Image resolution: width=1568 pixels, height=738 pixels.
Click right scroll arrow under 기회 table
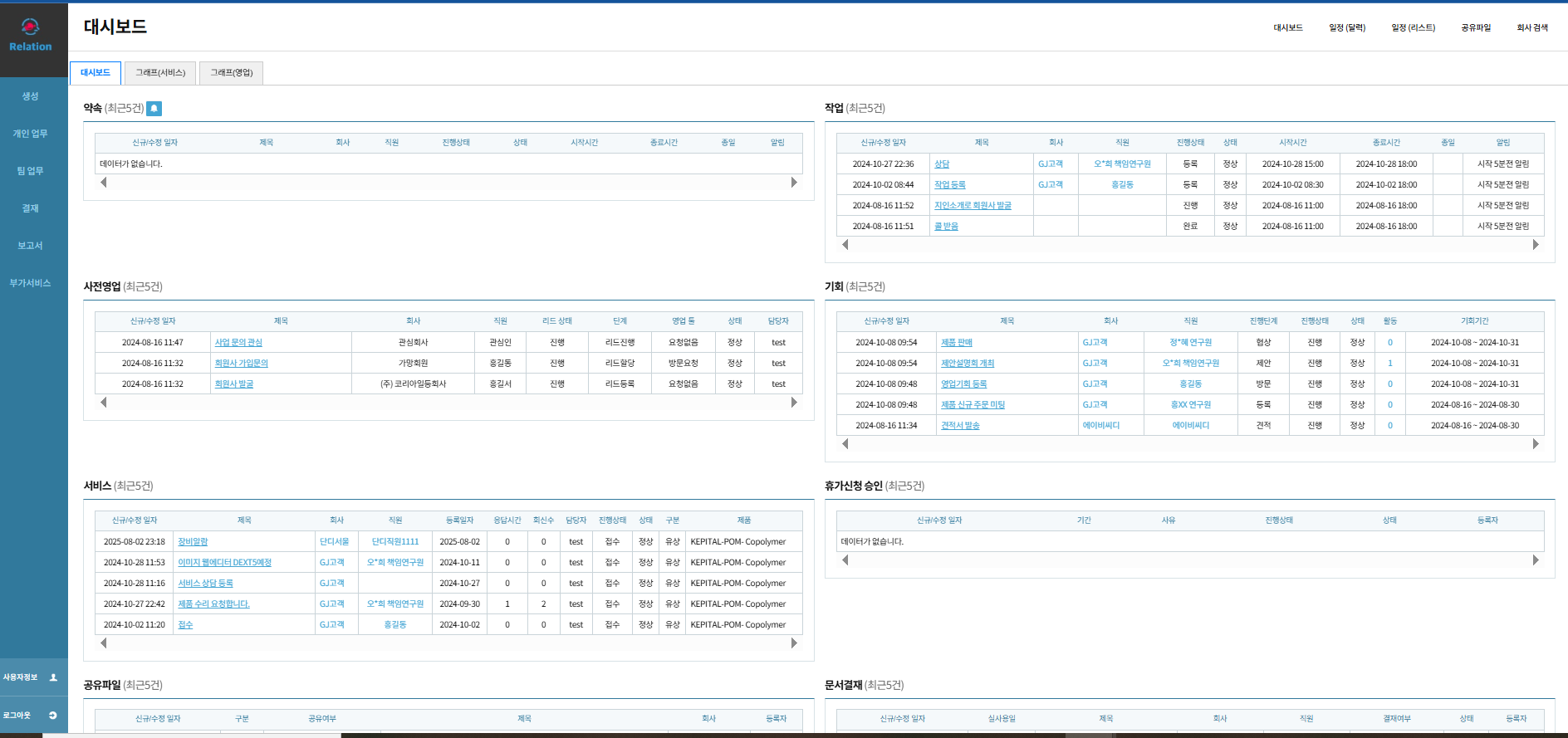[x=1536, y=444]
